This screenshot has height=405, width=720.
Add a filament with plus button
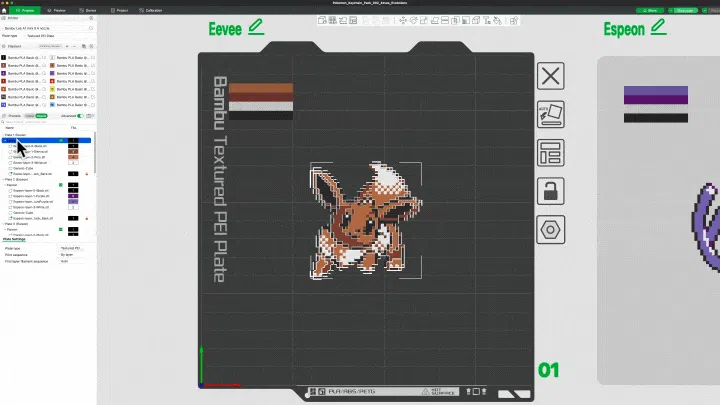click(67, 46)
